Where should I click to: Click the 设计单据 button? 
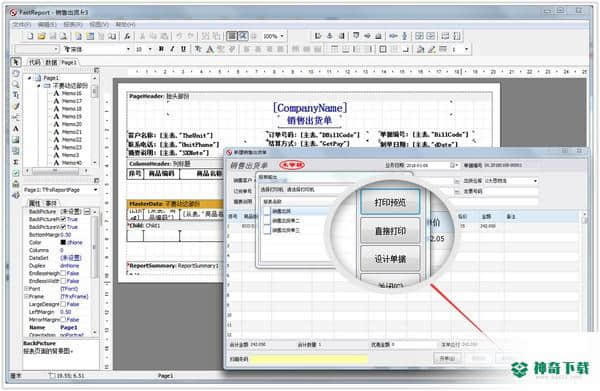[x=390, y=259]
